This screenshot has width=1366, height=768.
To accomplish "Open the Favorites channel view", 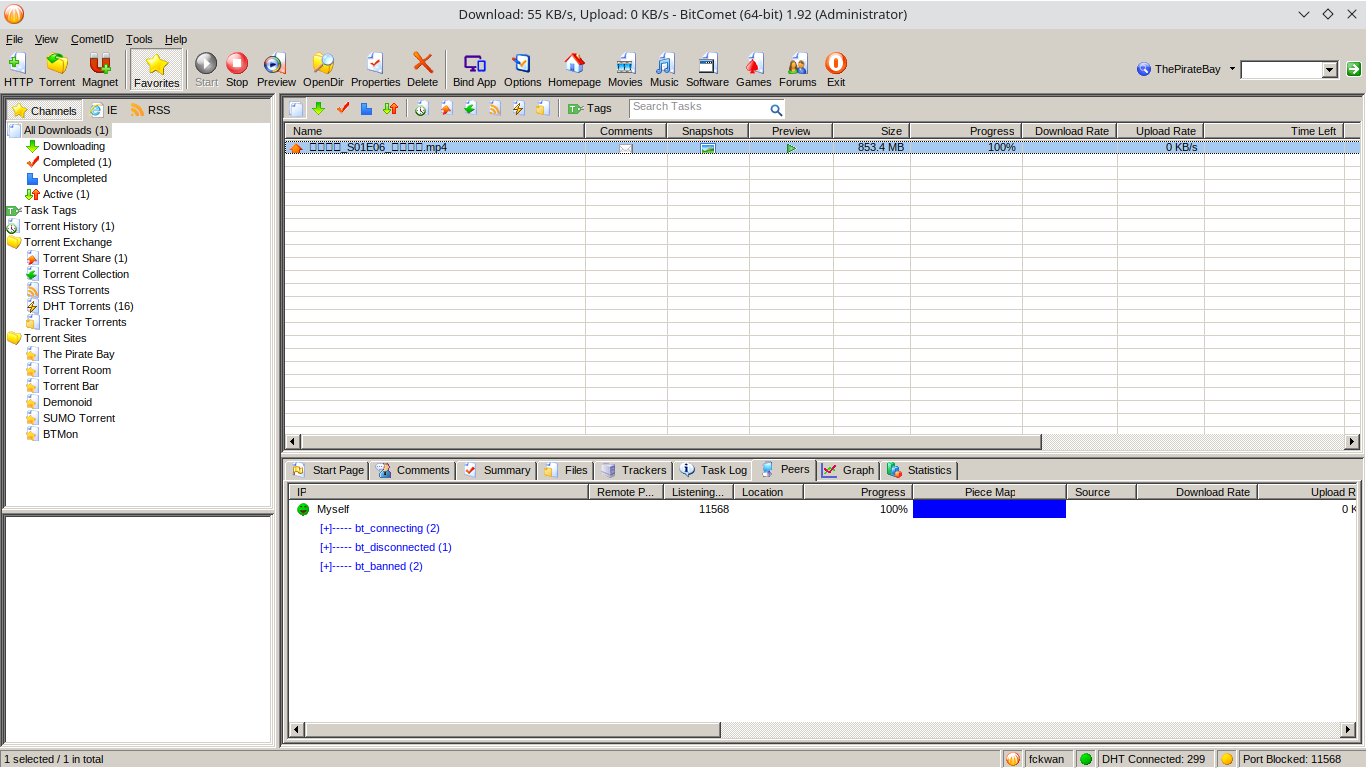I will point(156,69).
